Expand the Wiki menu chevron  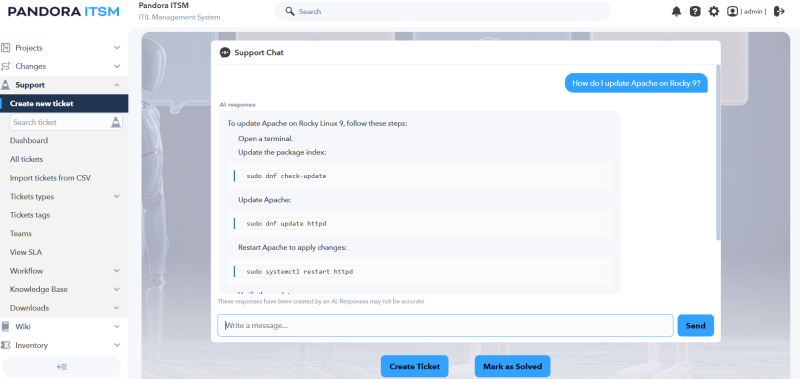117,326
